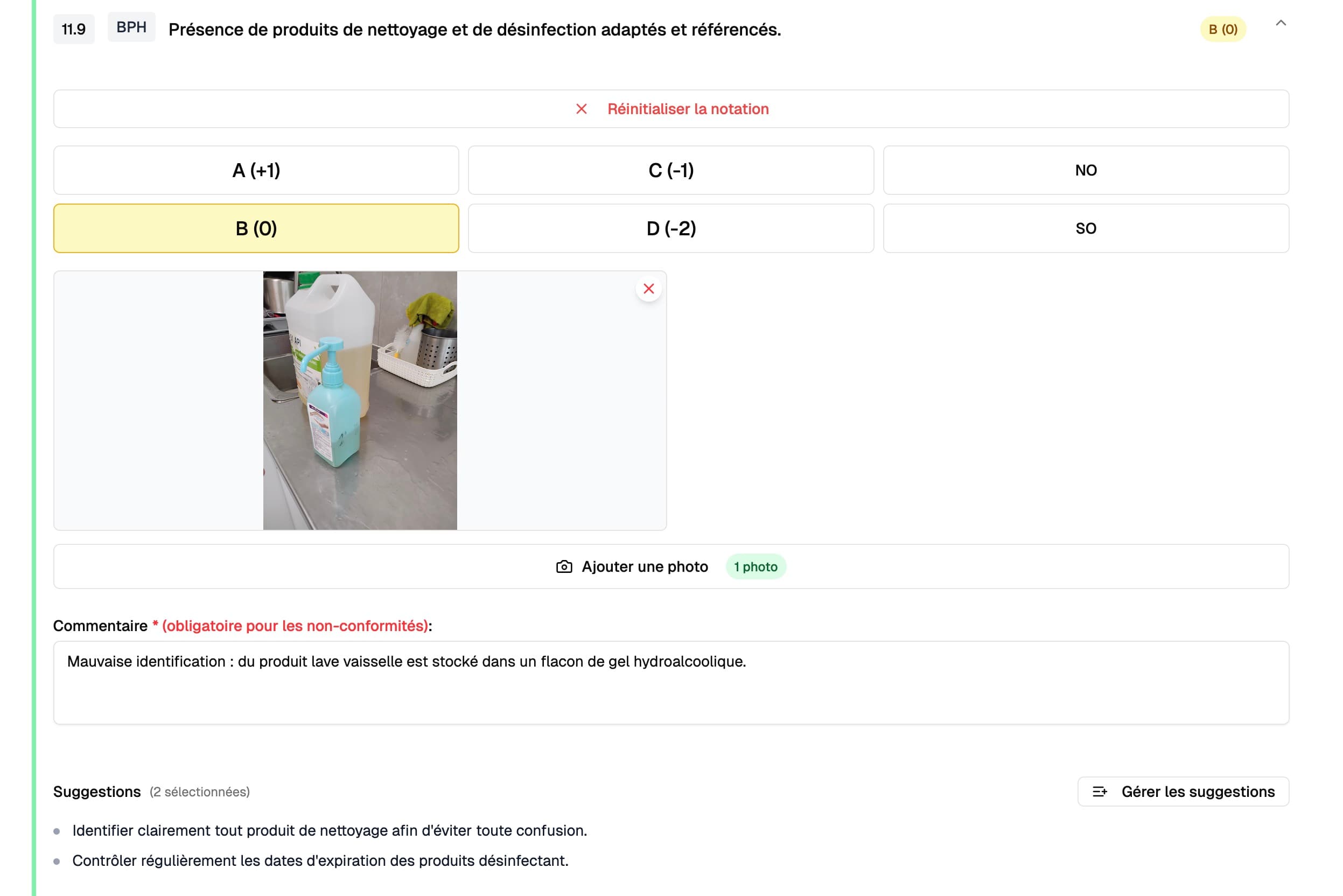The image size is (1343, 896).
Task: Choose the SO rating option
Action: click(1086, 228)
